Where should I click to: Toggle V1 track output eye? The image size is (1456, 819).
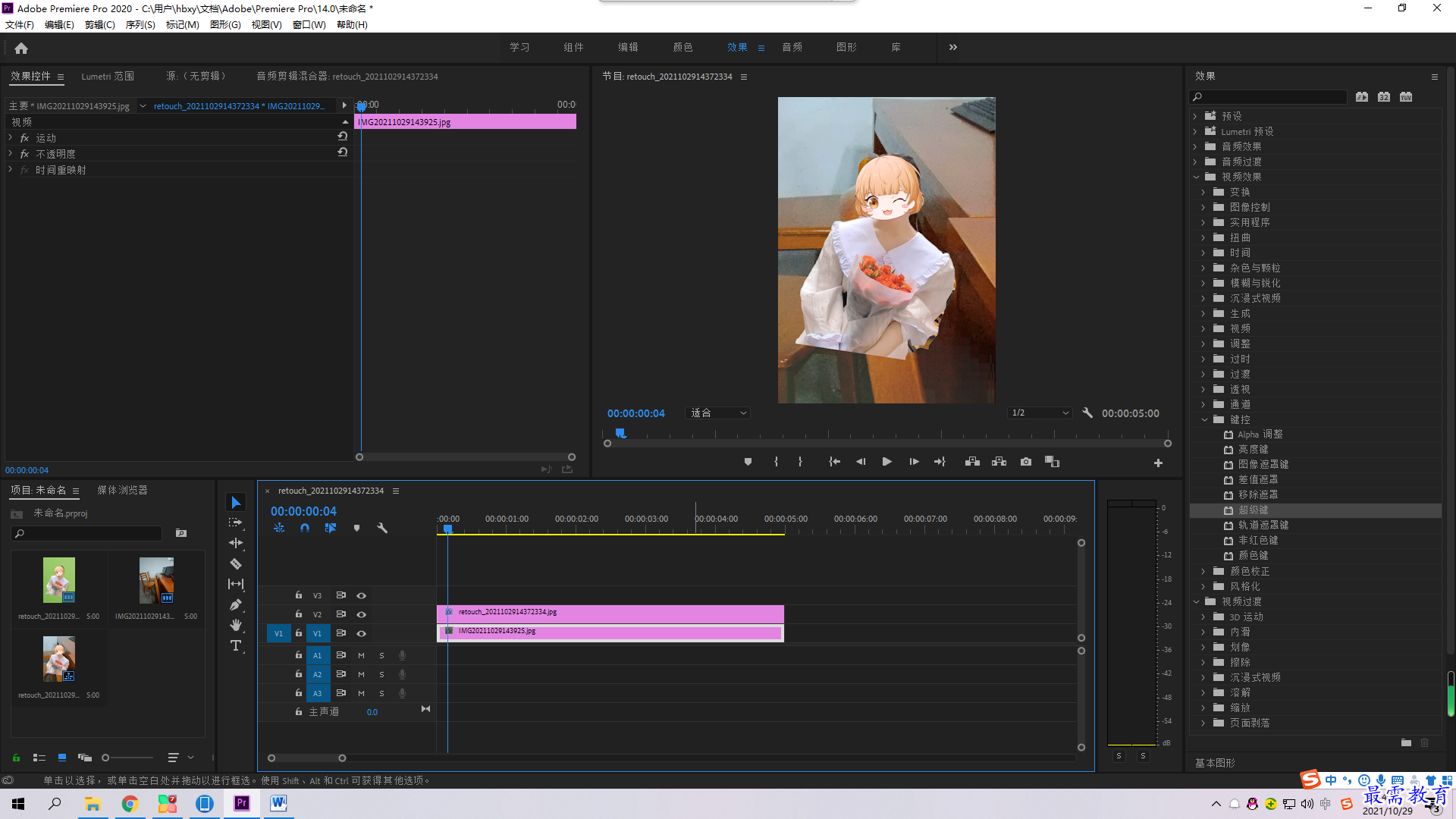click(362, 634)
